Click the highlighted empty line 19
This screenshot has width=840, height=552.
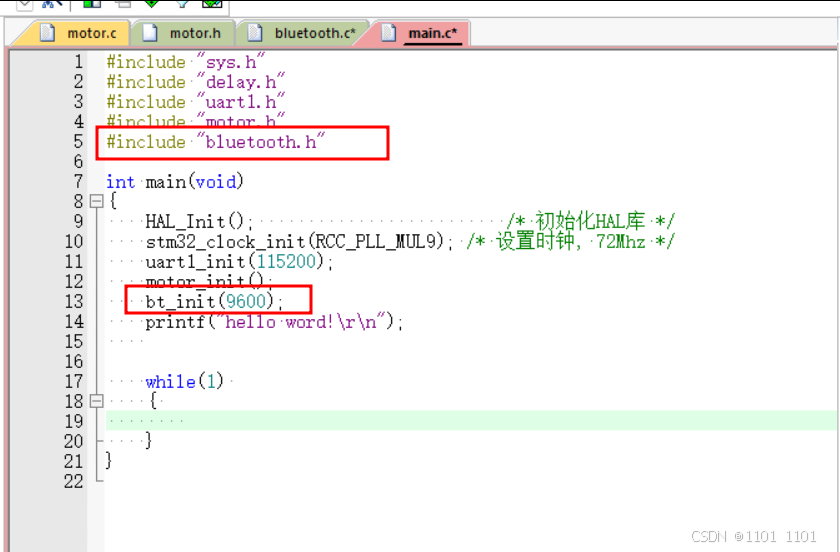471,421
